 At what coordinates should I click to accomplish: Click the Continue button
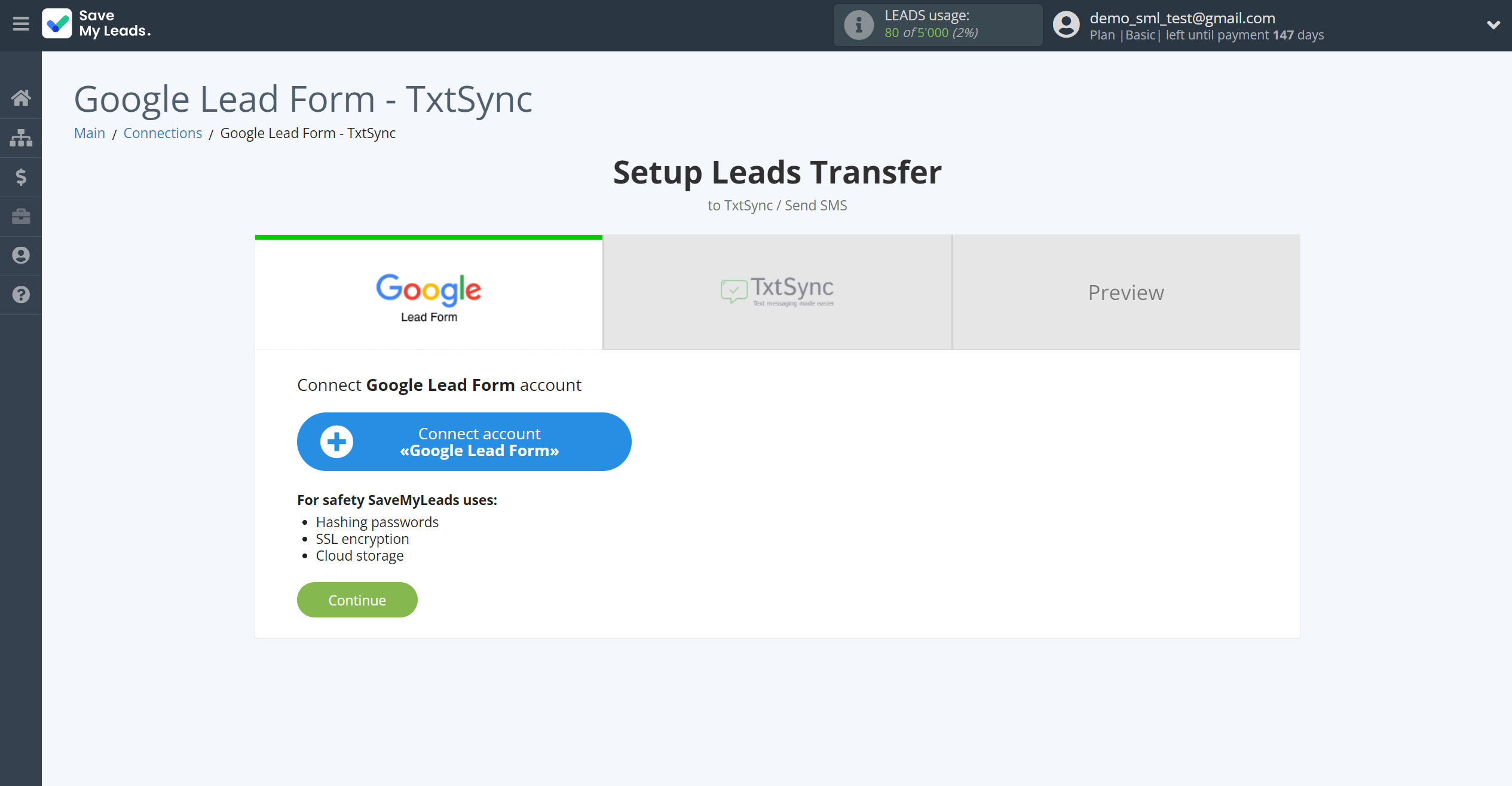357,600
